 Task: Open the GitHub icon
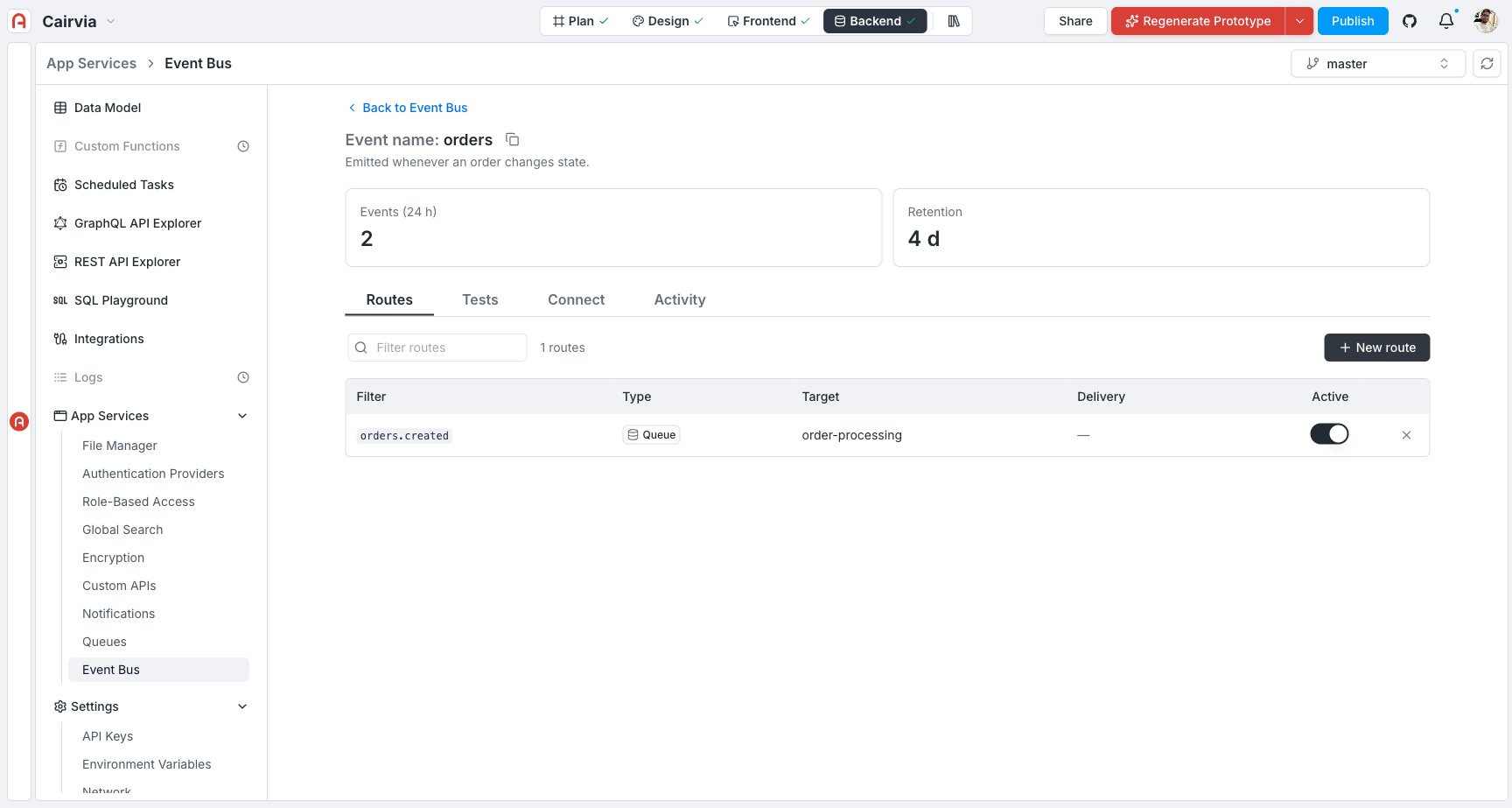pos(1410,21)
